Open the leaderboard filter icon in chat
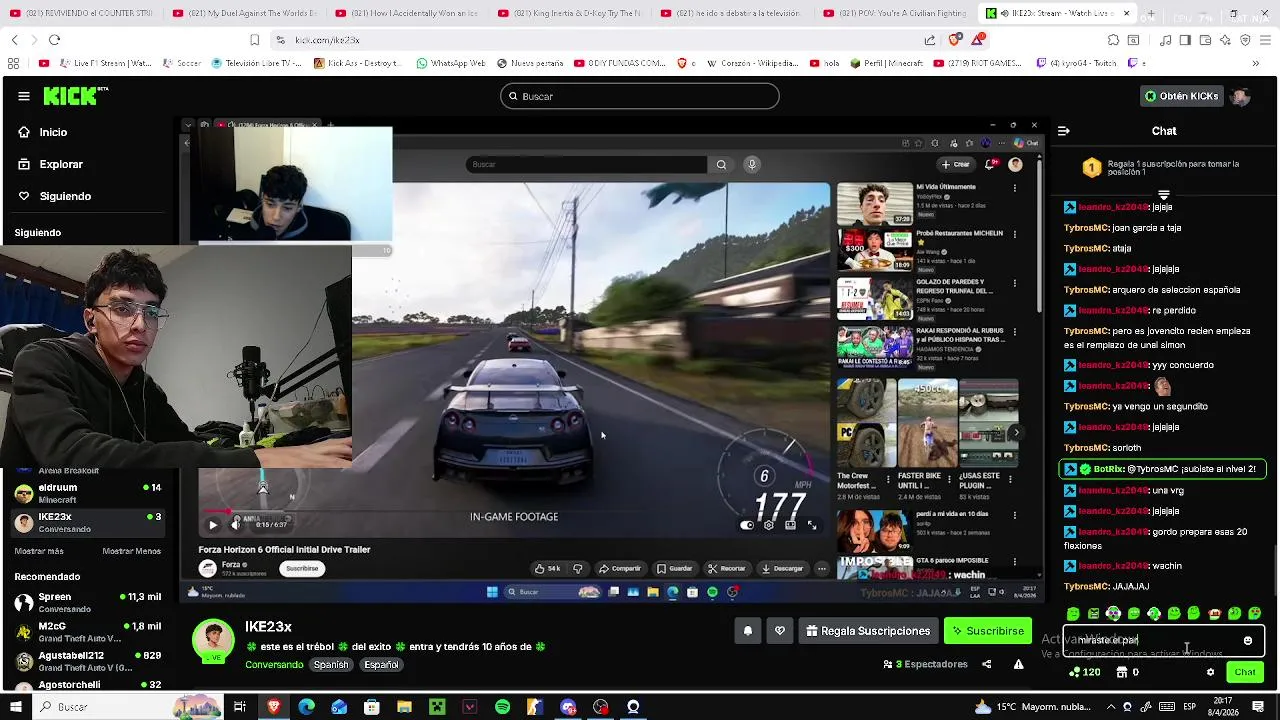Viewport: 1280px width, 720px height. [x=1164, y=195]
